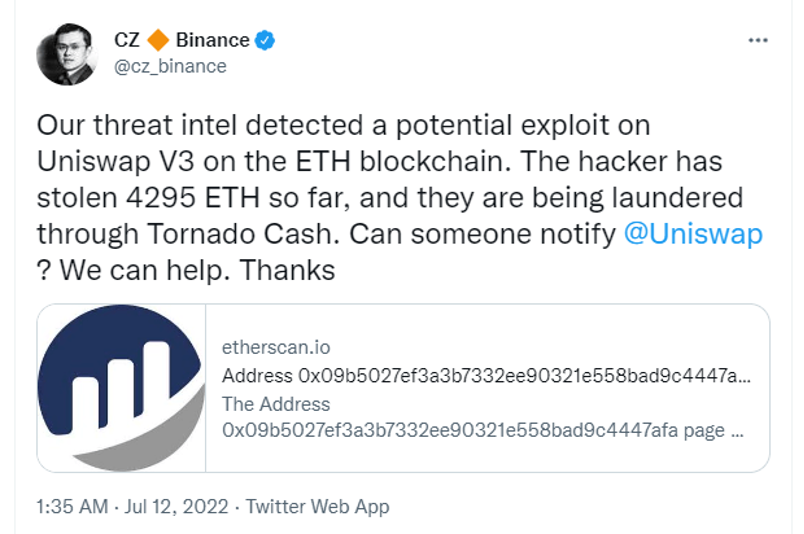The height and width of the screenshot is (534, 804).
Task: Click the card description "The Address" line
Action: point(275,404)
